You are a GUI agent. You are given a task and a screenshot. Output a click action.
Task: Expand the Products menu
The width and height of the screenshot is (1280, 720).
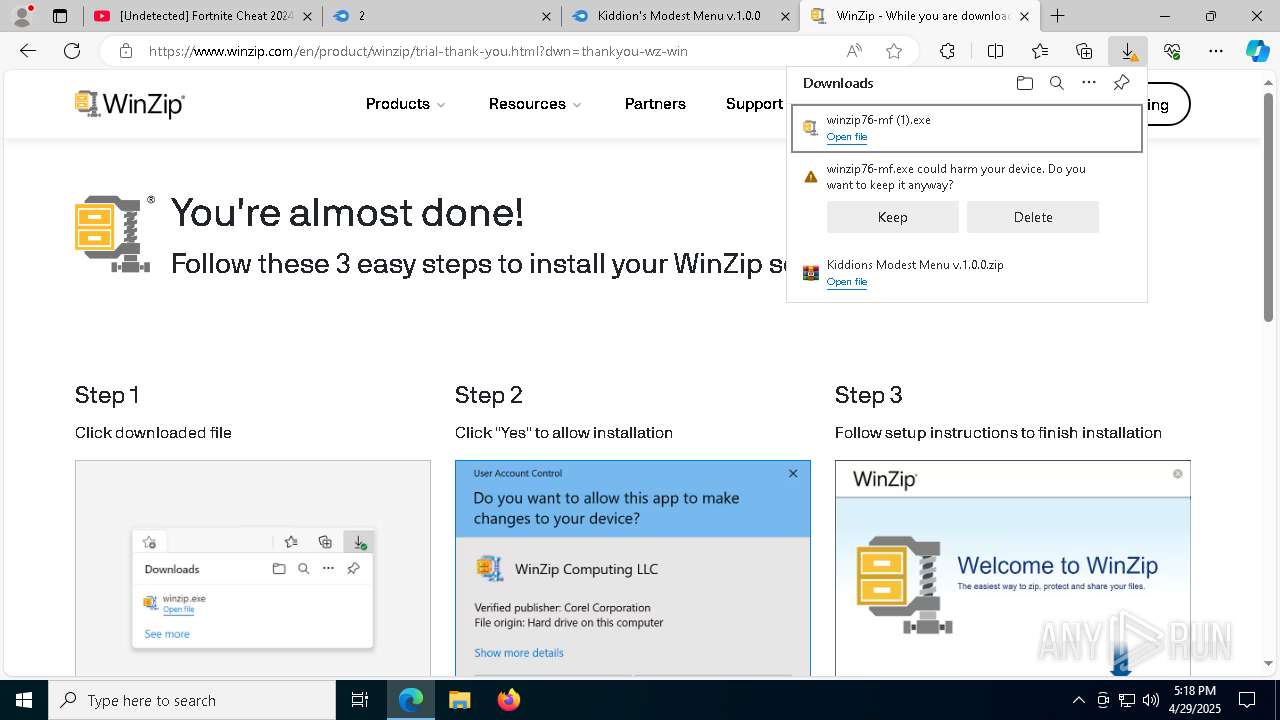tap(405, 104)
